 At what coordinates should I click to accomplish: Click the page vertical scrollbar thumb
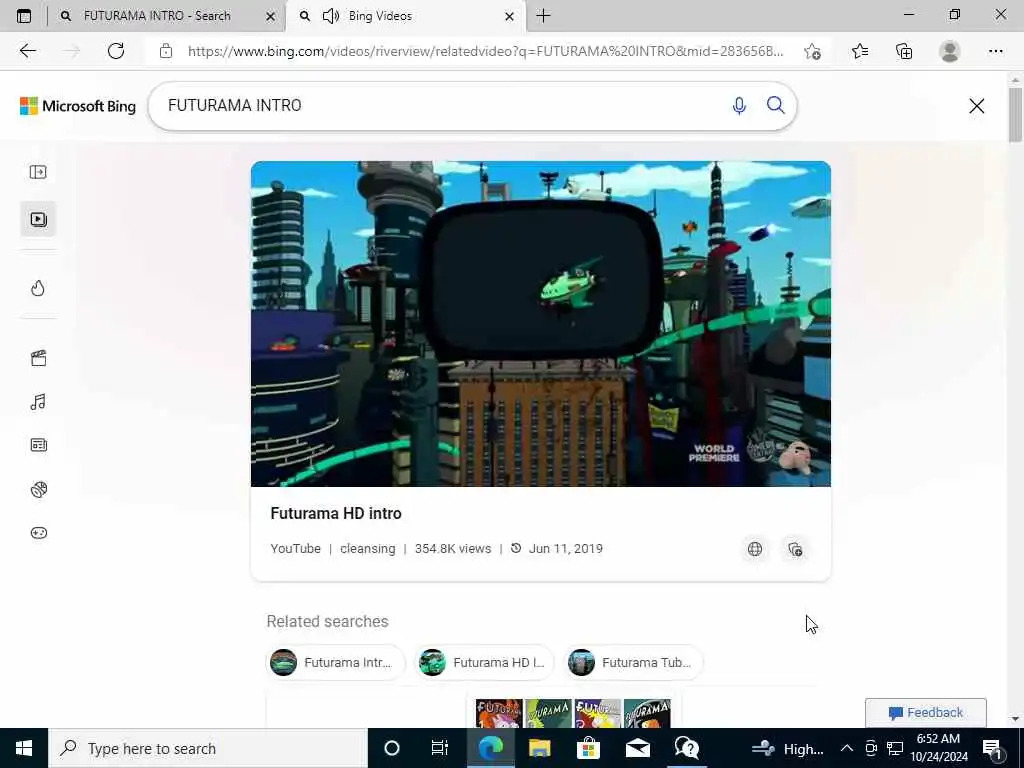1015,114
